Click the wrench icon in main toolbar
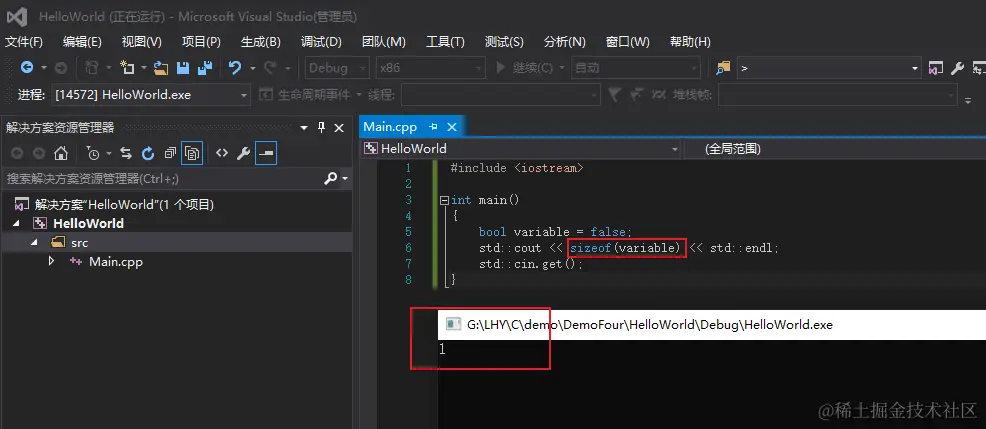Viewport: 986px width, 429px height. pyautogui.click(x=957, y=68)
